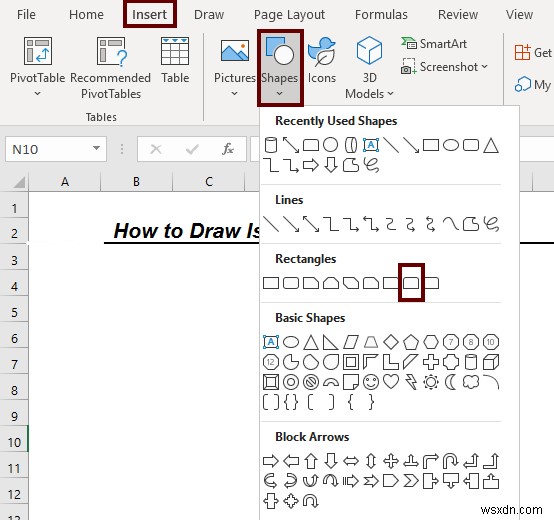
Task: Select the Sun shape
Action: coord(431,382)
